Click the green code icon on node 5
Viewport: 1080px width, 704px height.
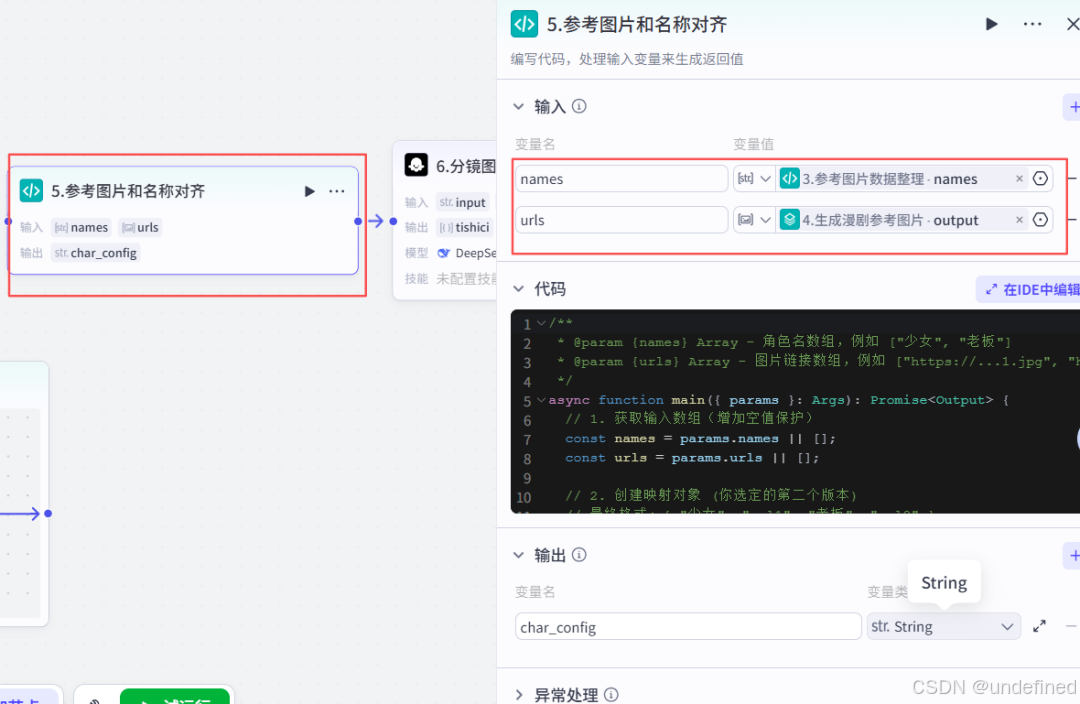pyautogui.click(x=30, y=190)
